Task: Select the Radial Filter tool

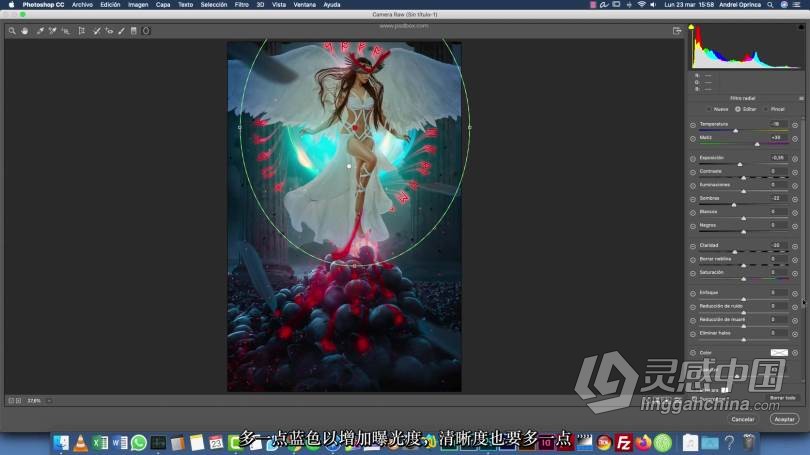Action: click(146, 31)
